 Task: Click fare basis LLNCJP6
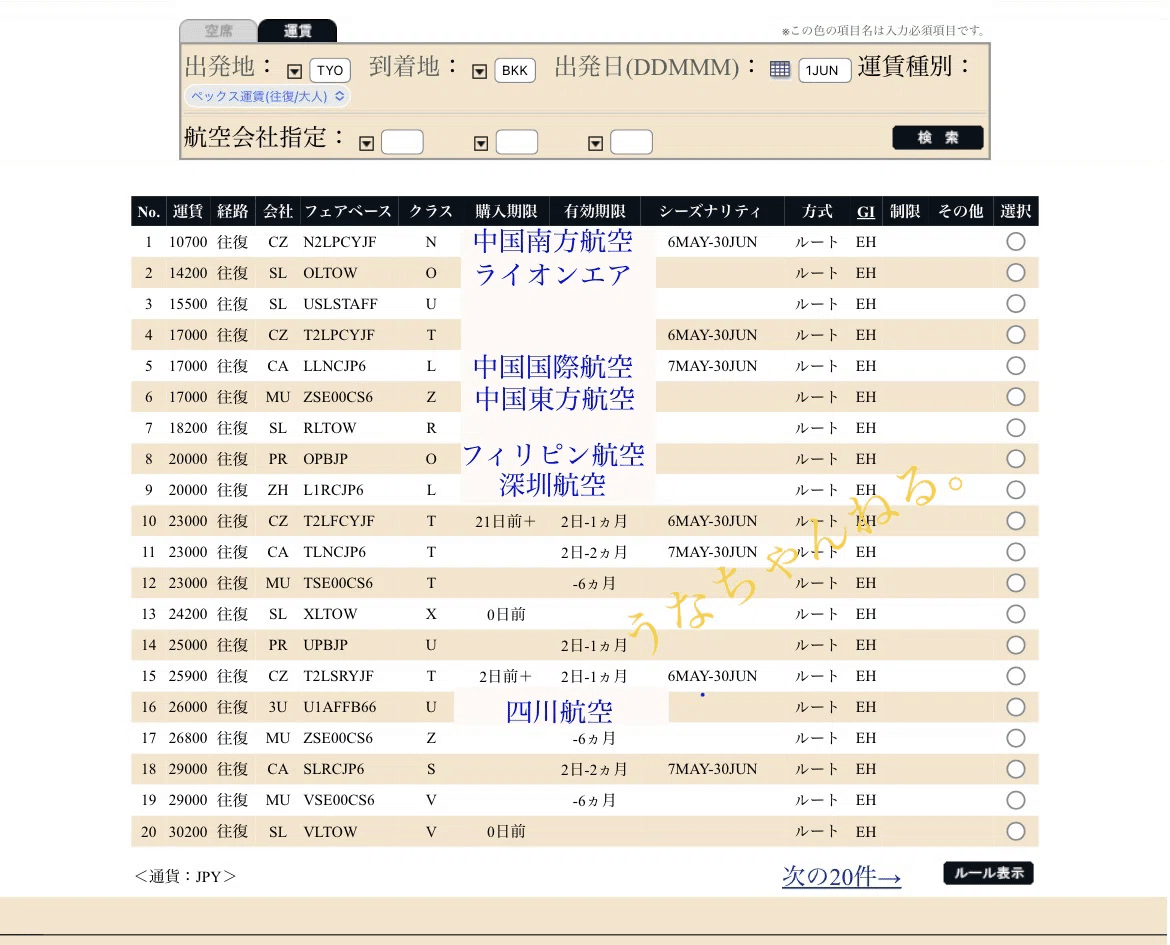click(334, 366)
